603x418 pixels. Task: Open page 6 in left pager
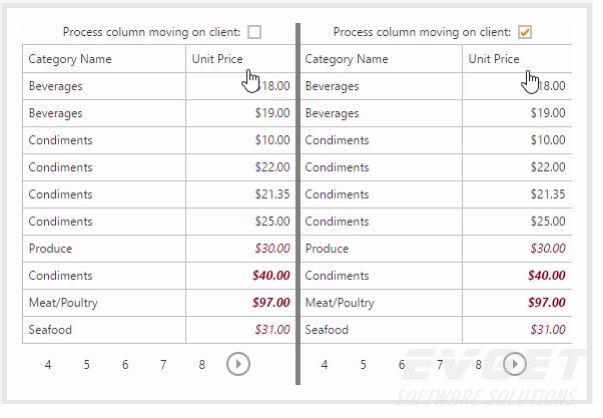click(125, 365)
